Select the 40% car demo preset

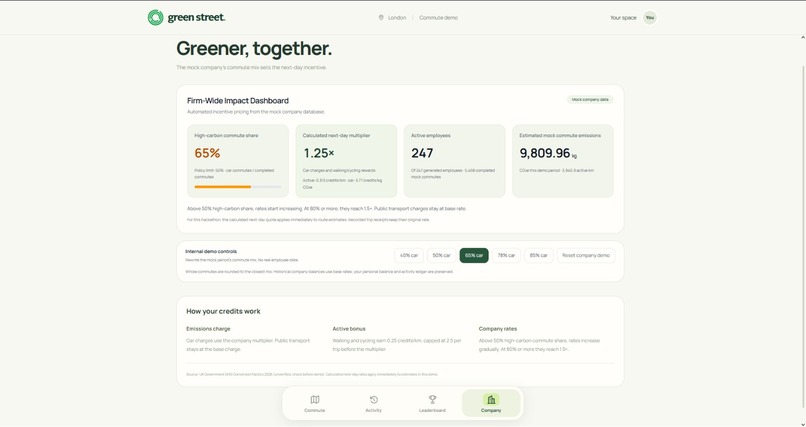tap(409, 255)
